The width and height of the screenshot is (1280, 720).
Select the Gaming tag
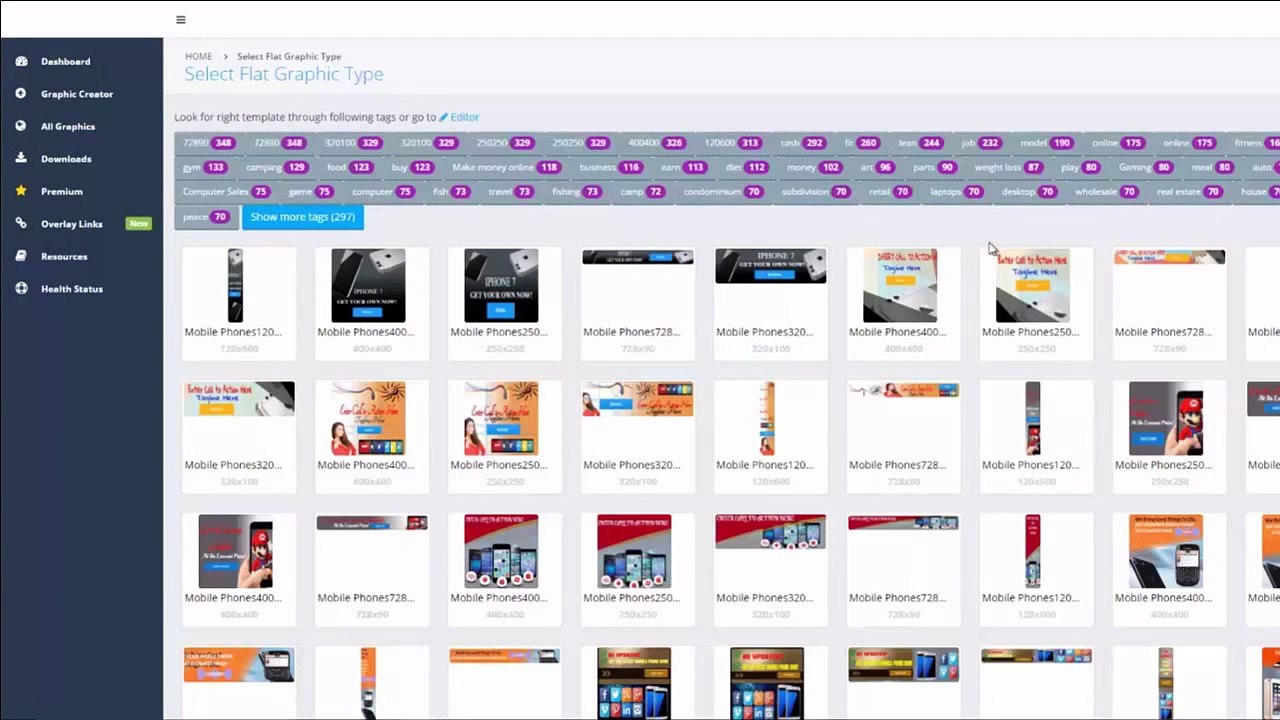[1145, 167]
